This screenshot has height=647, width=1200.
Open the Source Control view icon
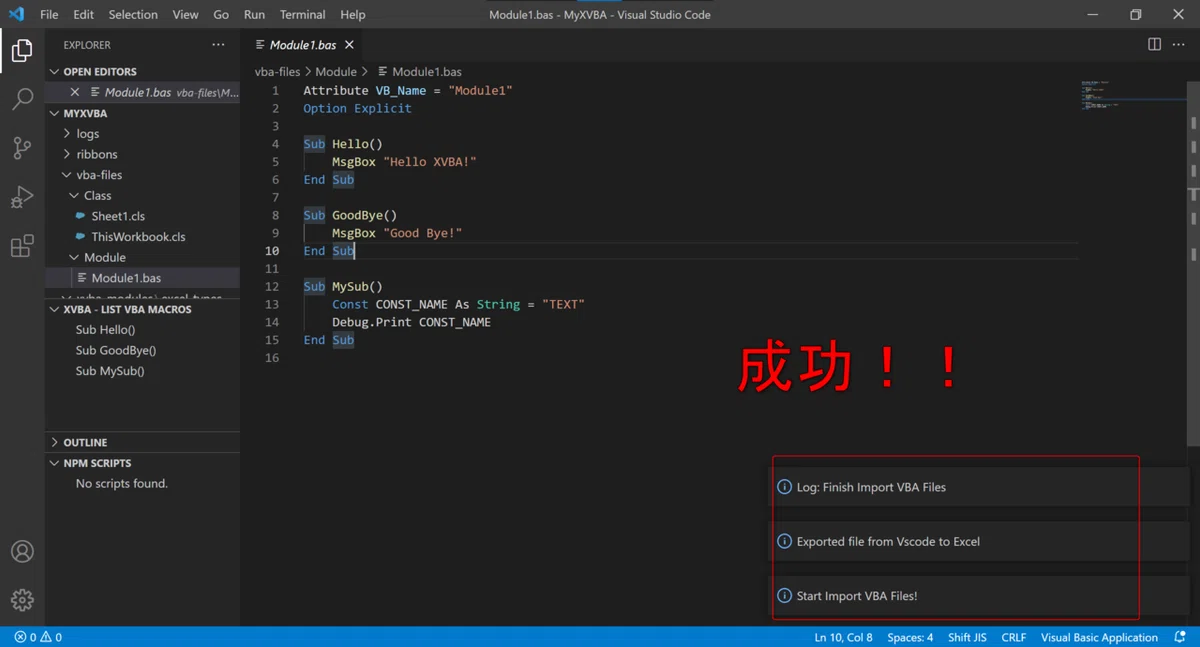(22, 148)
